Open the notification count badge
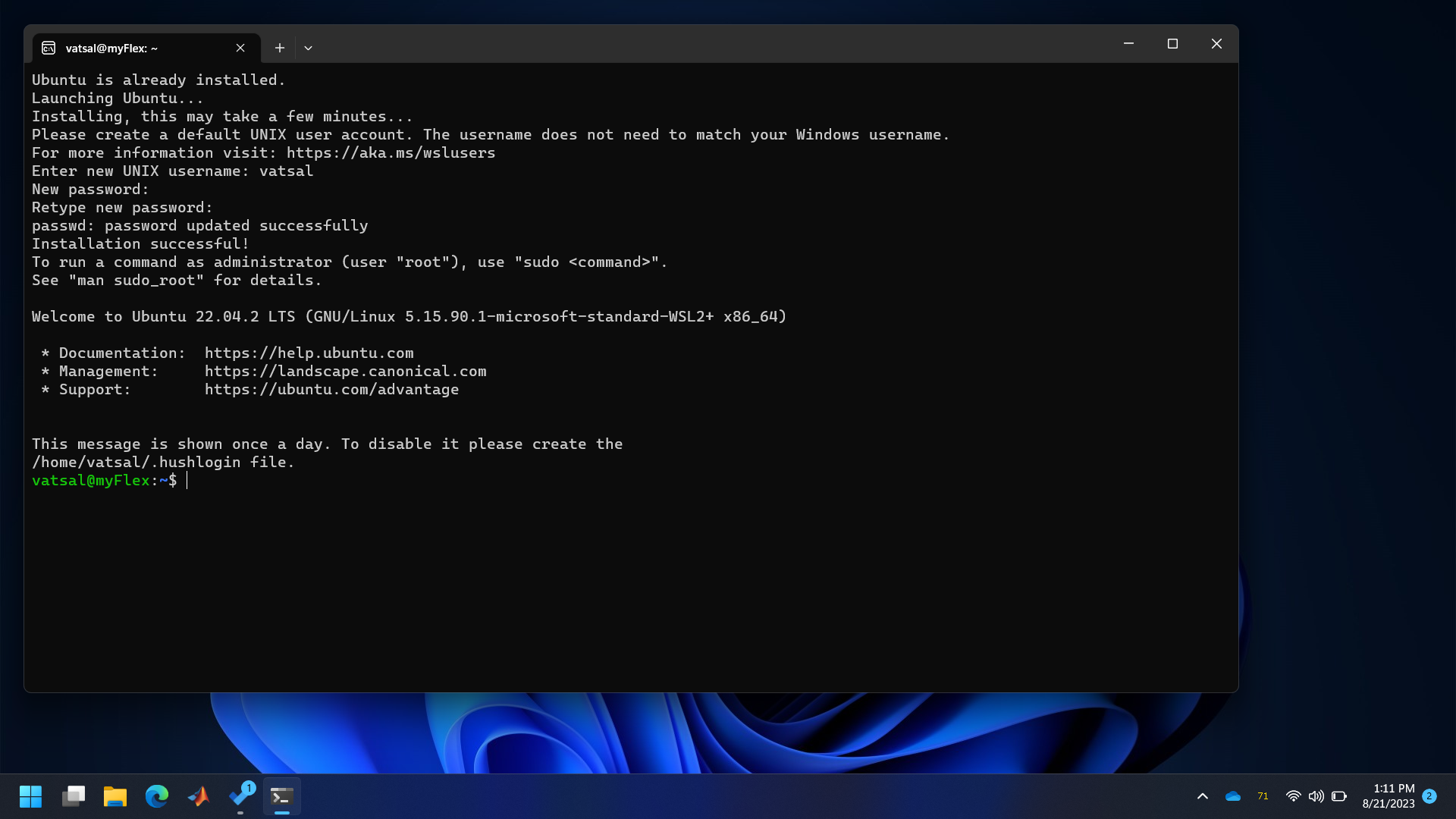1456x819 pixels. click(1429, 796)
